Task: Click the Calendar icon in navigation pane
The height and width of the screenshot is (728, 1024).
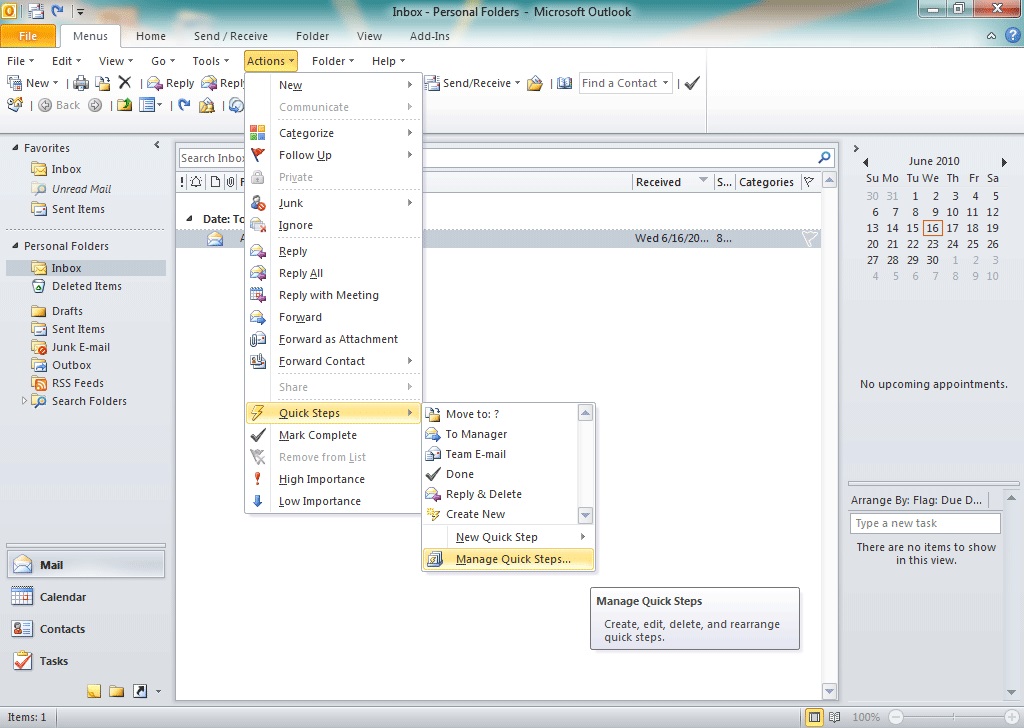Action: [x=23, y=597]
